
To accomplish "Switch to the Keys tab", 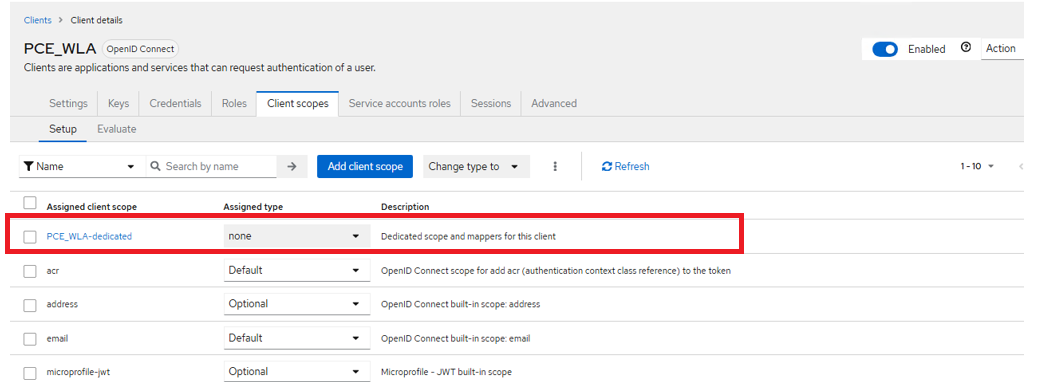I will [118, 103].
